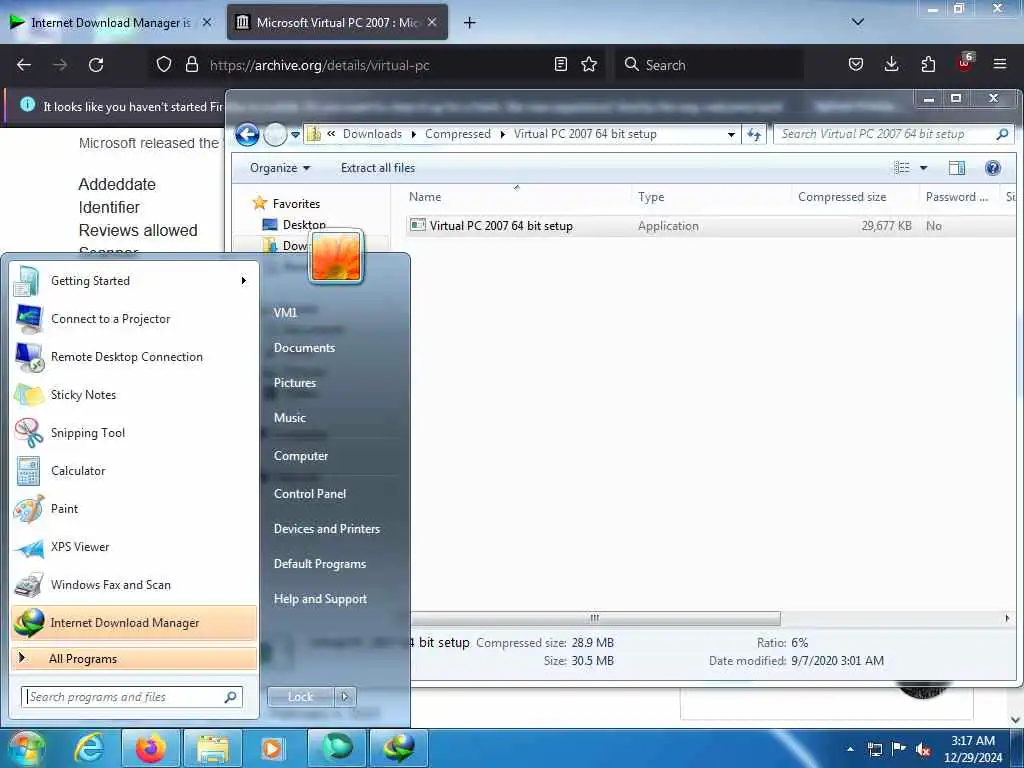1024x768 pixels.
Task: Launch Sticky Notes
Action: point(134,394)
